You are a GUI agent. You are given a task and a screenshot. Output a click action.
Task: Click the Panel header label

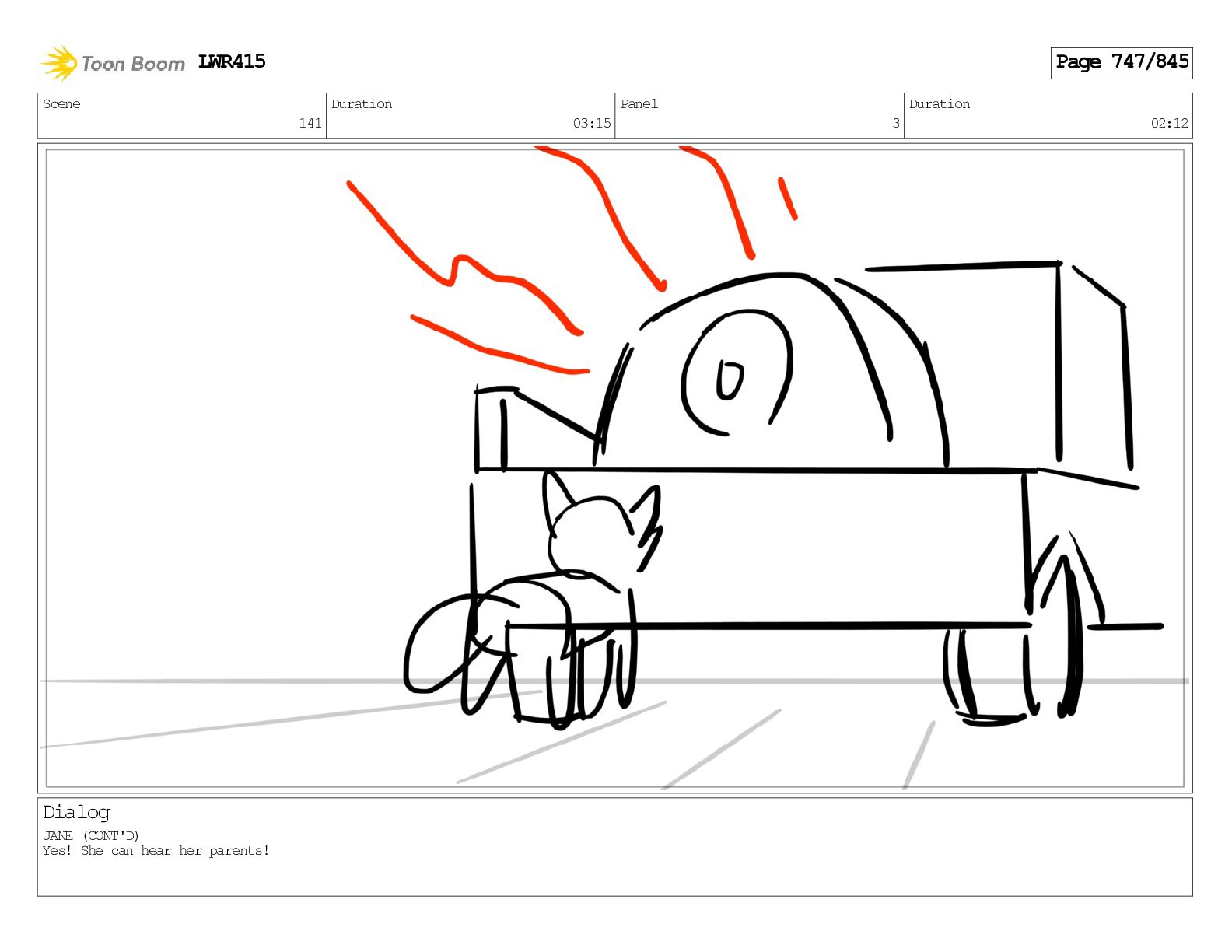tap(639, 104)
